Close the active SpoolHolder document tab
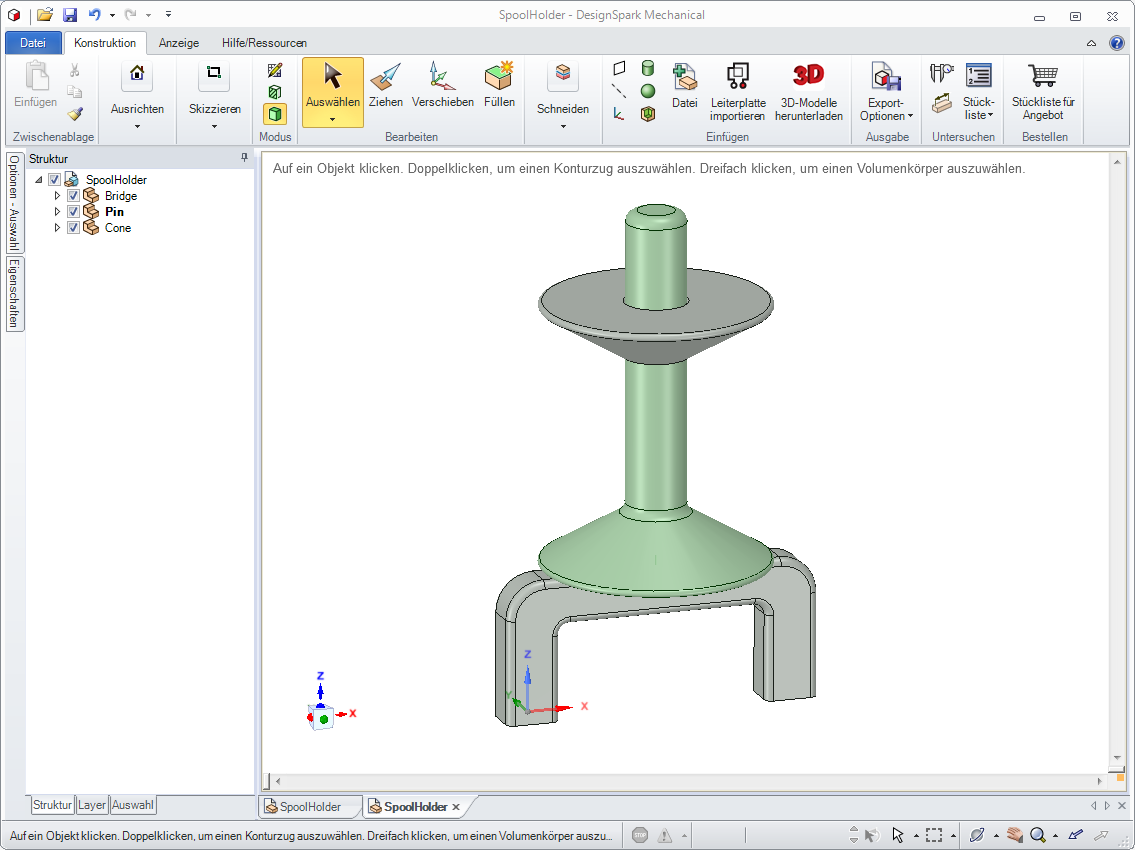The height and width of the screenshot is (850, 1135). click(x=456, y=807)
